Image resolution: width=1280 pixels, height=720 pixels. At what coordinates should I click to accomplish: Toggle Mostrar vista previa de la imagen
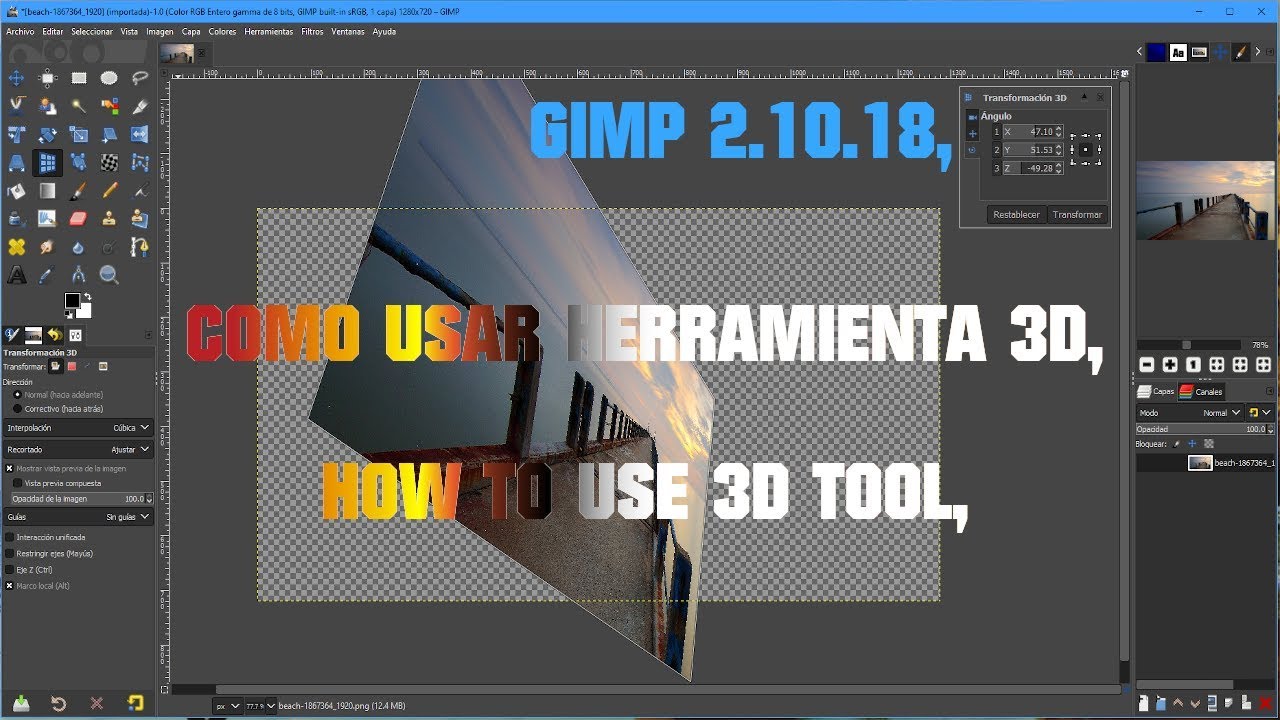point(9,468)
